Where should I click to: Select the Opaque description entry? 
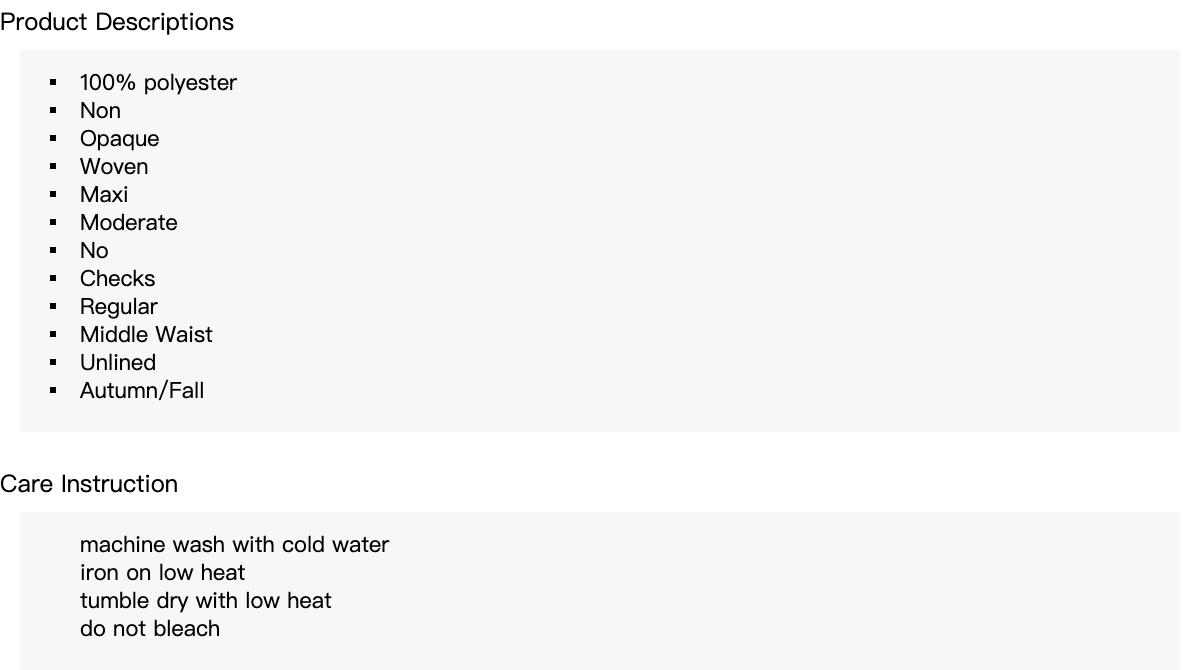coord(119,139)
